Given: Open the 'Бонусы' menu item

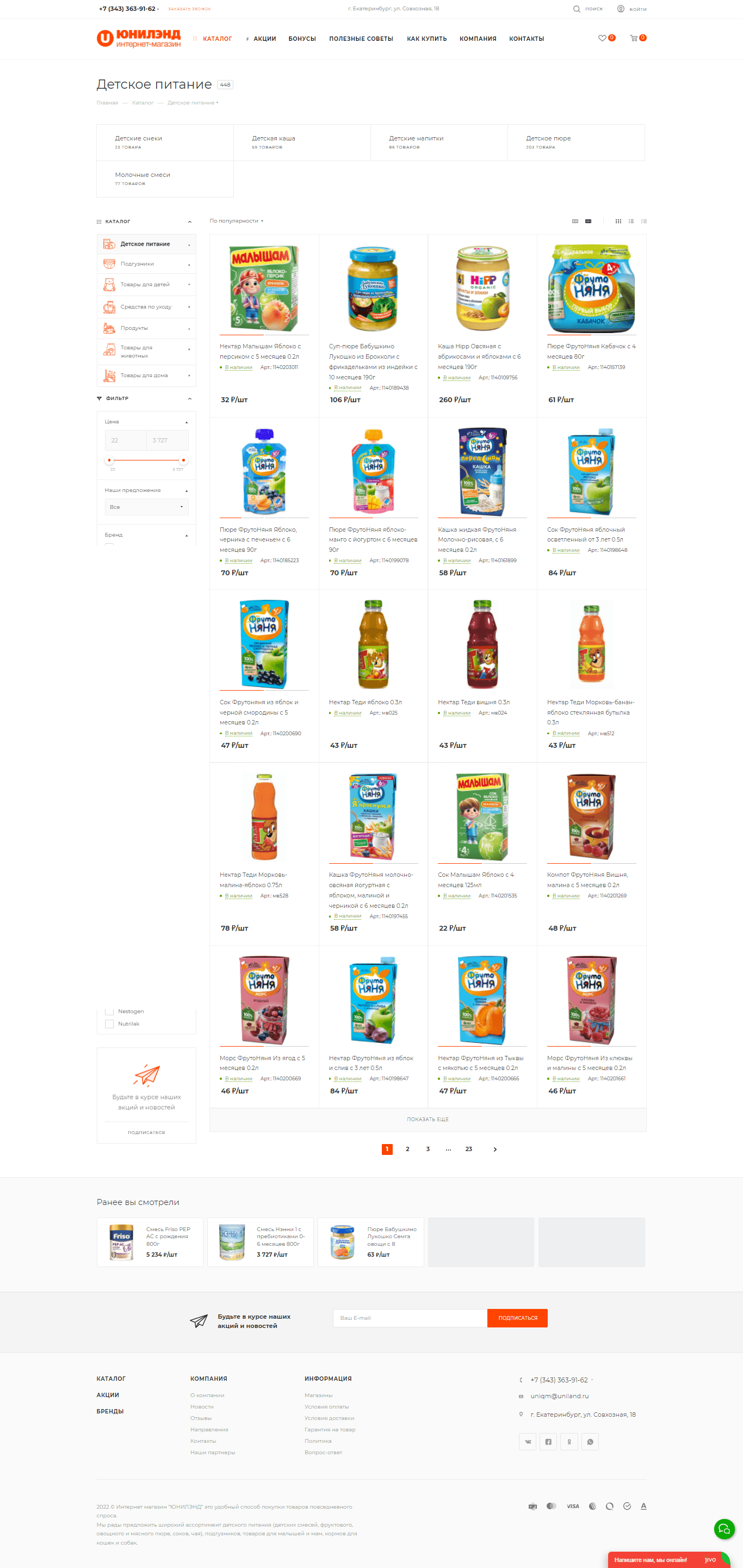Looking at the screenshot, I should tap(302, 39).
